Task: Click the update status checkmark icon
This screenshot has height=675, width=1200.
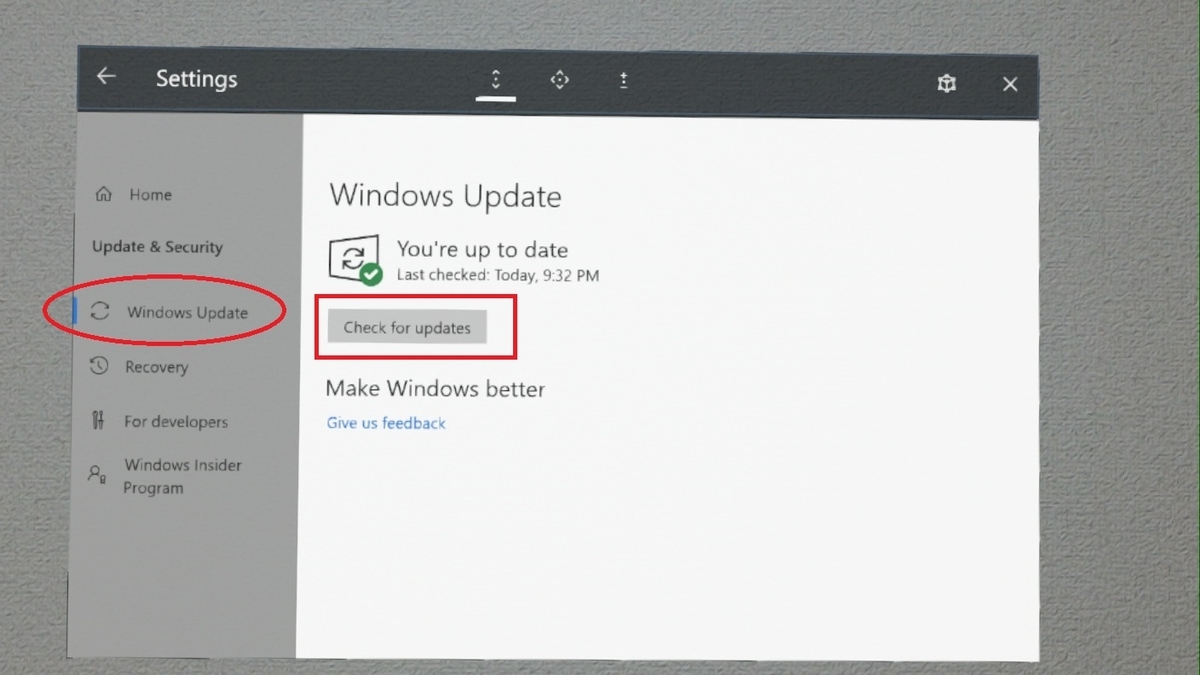Action: (x=371, y=273)
